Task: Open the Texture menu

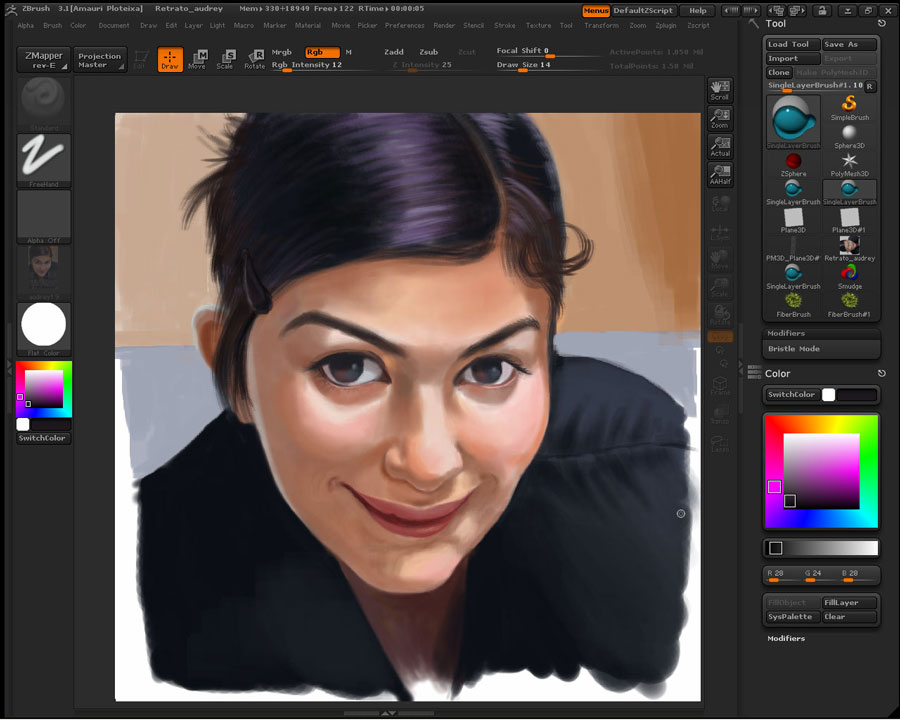Action: [538, 25]
